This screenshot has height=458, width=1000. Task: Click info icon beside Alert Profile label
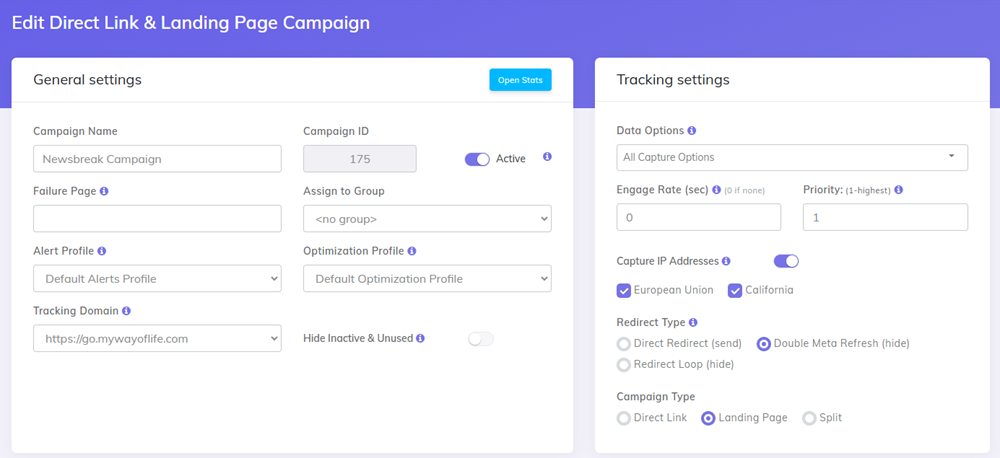(102, 251)
